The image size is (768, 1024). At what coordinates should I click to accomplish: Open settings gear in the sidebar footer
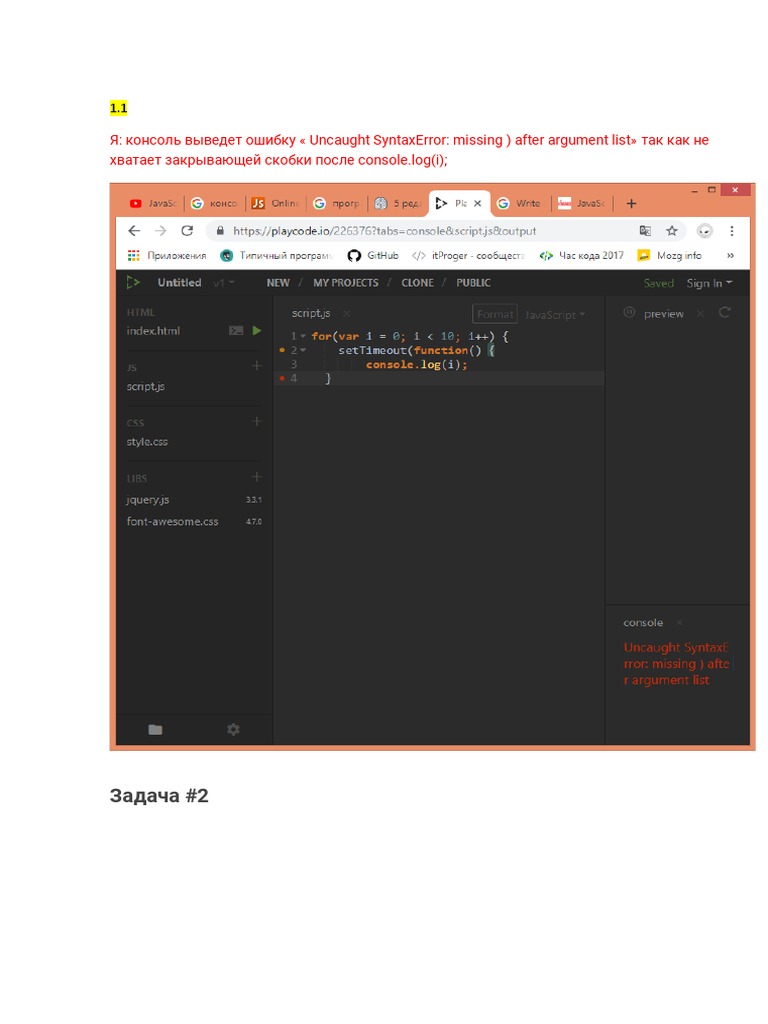233,729
